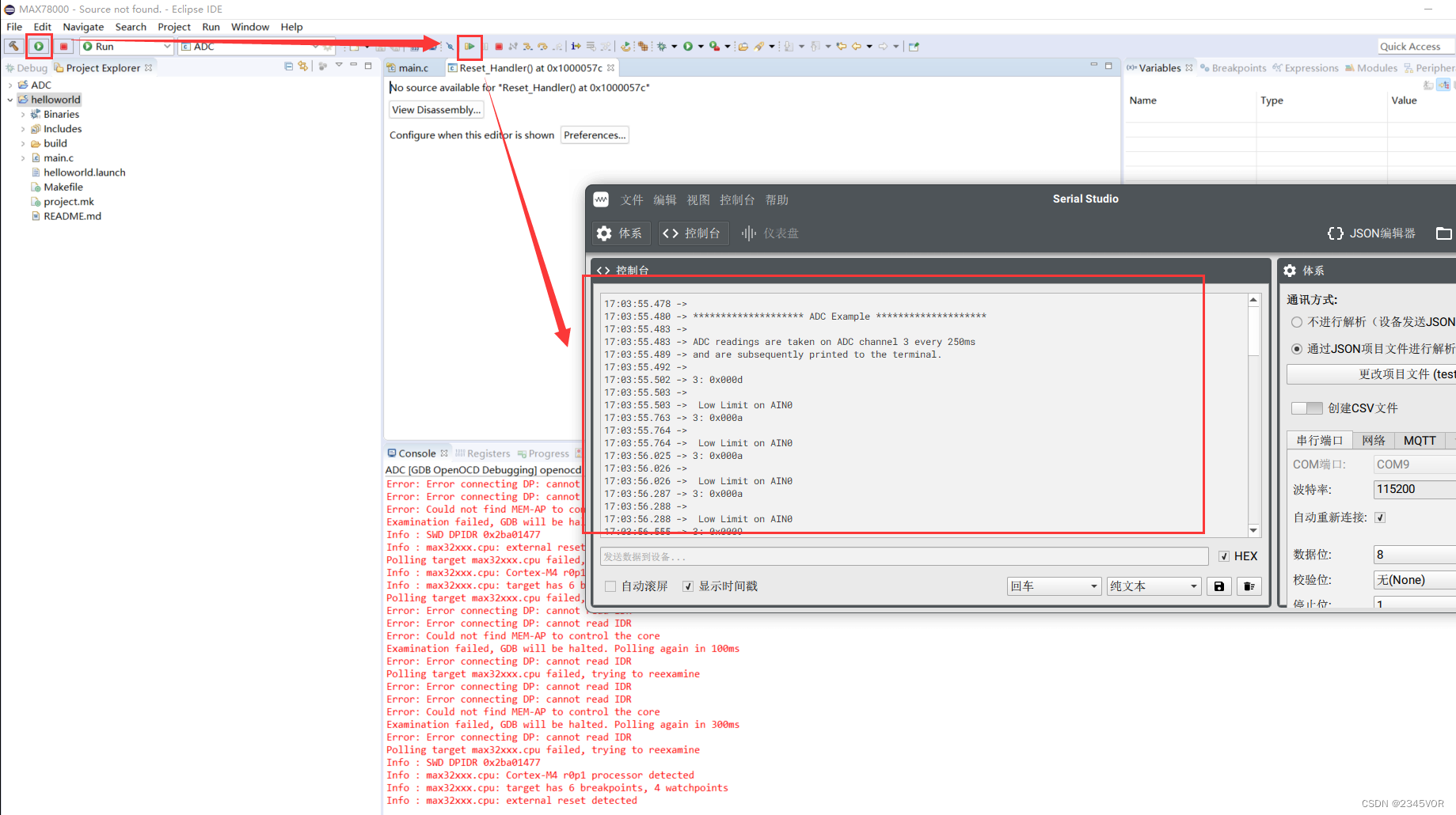Image resolution: width=1456 pixels, height=815 pixels.
Task: Open the 纯文本 display mode dropdown
Action: coord(1154,586)
